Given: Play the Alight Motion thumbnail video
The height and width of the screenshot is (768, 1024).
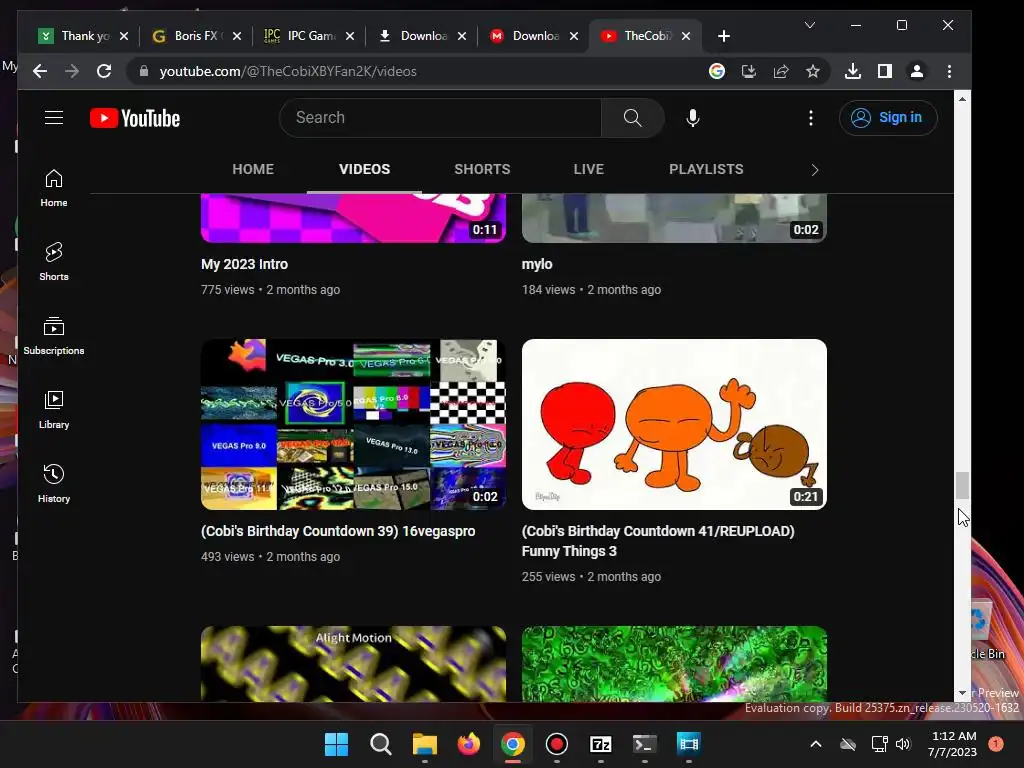Looking at the screenshot, I should [x=353, y=664].
